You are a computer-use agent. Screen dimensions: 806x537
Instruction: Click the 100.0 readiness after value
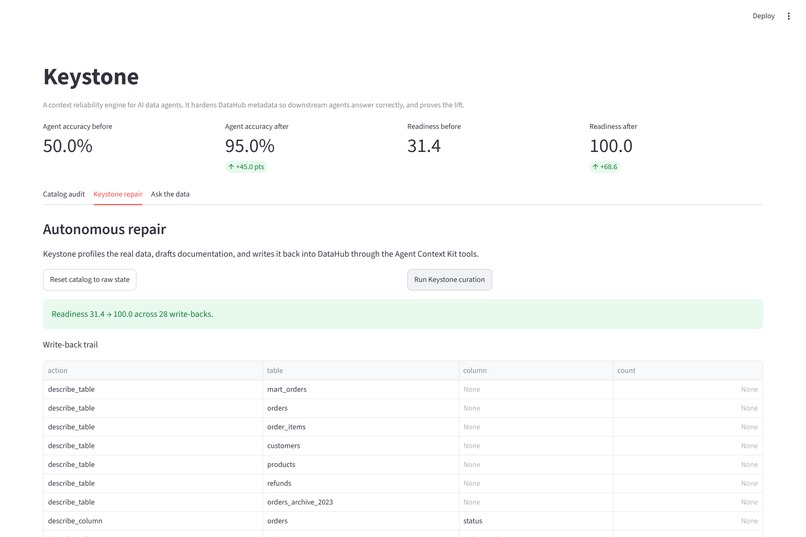coord(611,146)
